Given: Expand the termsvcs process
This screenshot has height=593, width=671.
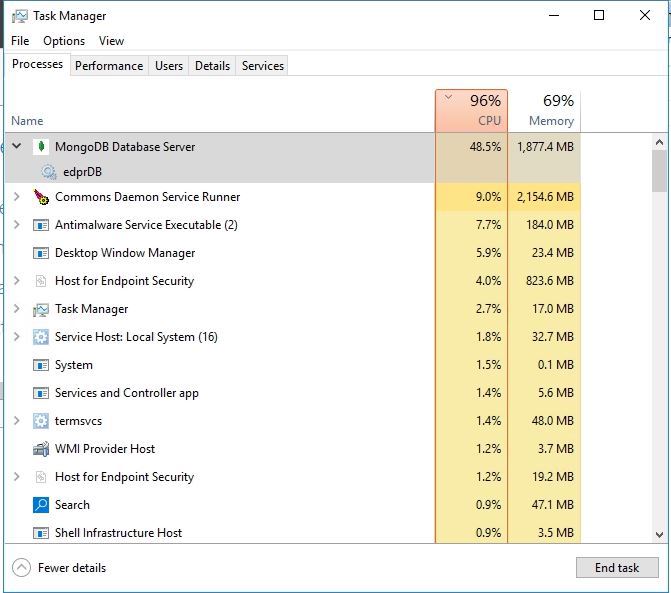Looking at the screenshot, I should pyautogui.click(x=17, y=421).
